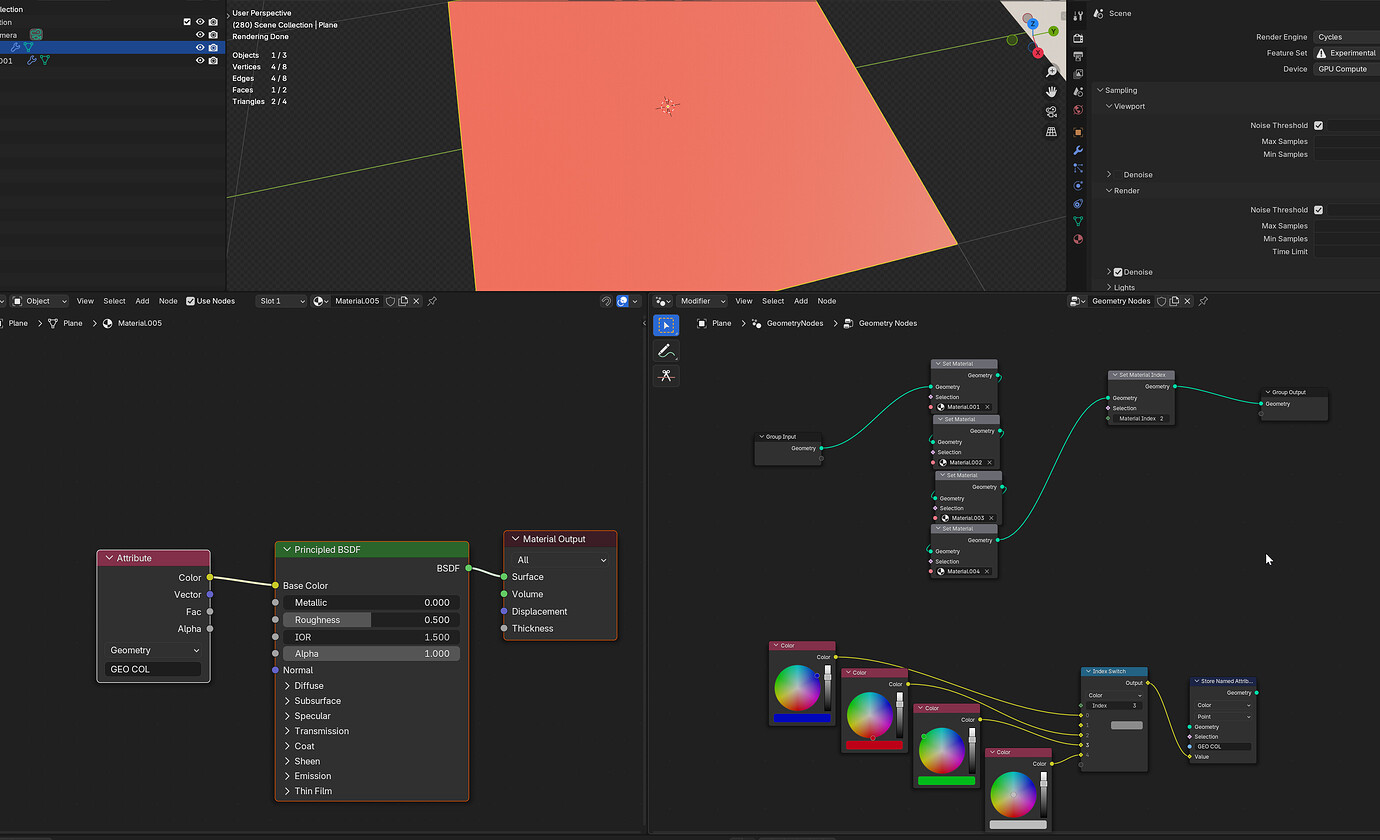
Task: Toggle Viewport Noise Threshold checkbox
Action: coord(1318,126)
